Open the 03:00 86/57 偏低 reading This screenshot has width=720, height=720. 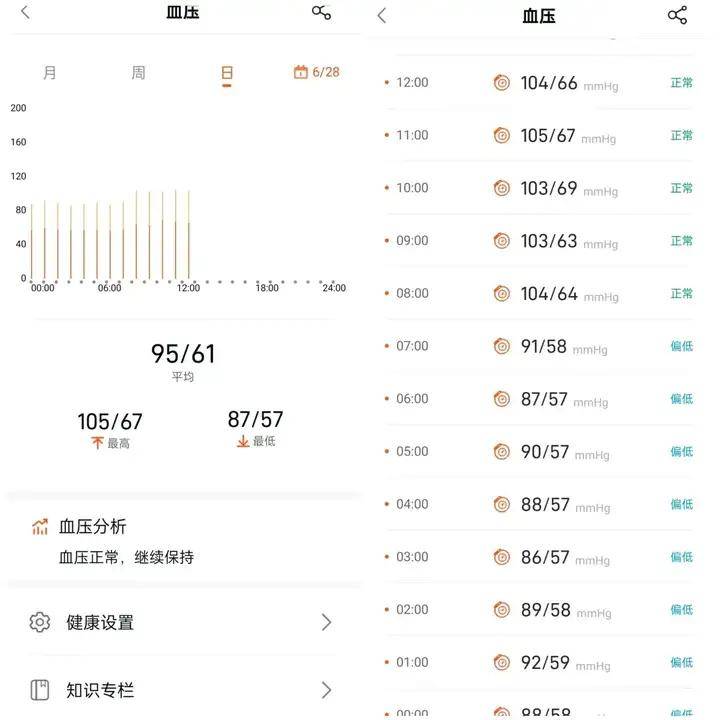(x=538, y=557)
